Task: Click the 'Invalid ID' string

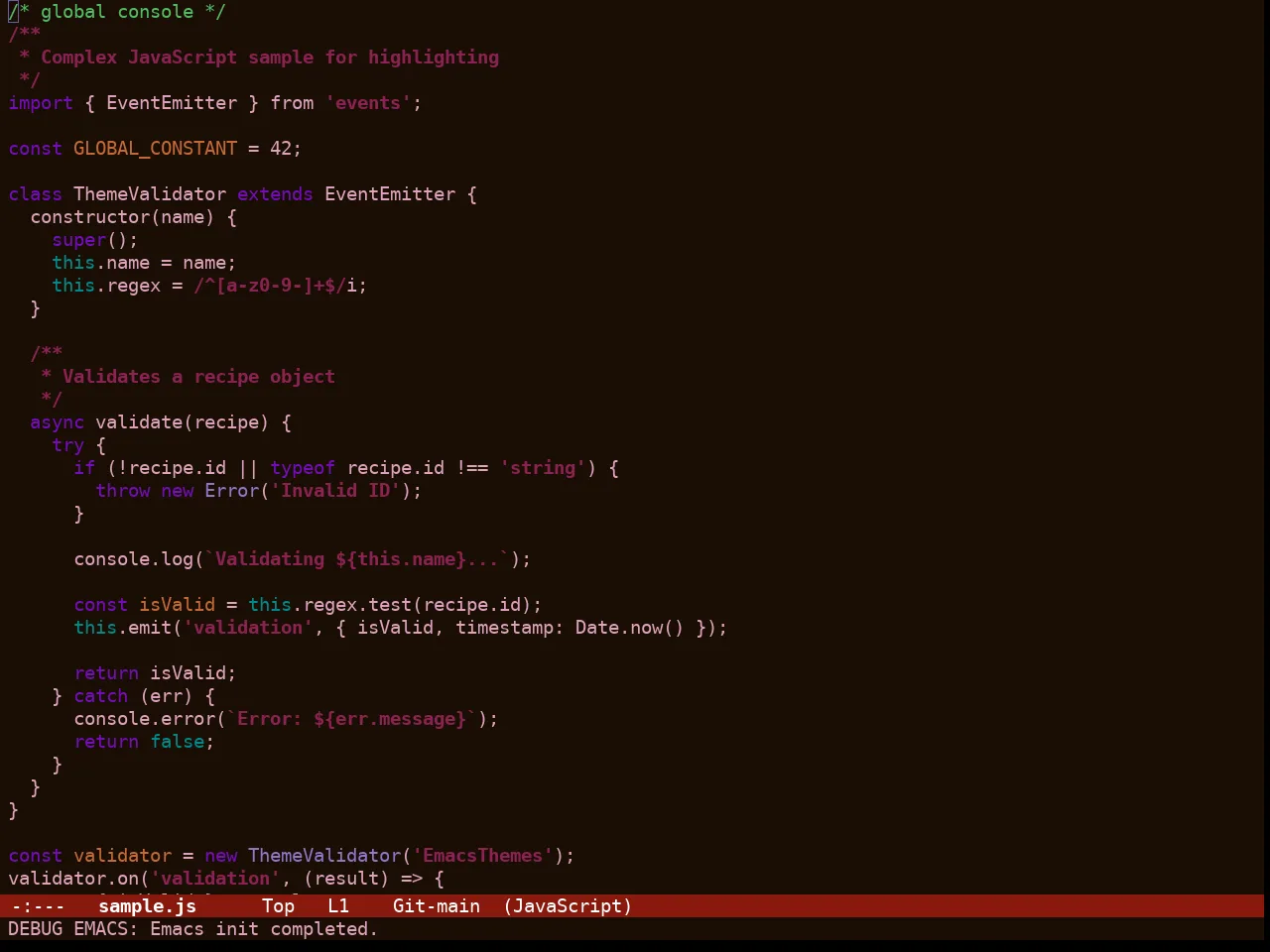Action: [x=335, y=491]
